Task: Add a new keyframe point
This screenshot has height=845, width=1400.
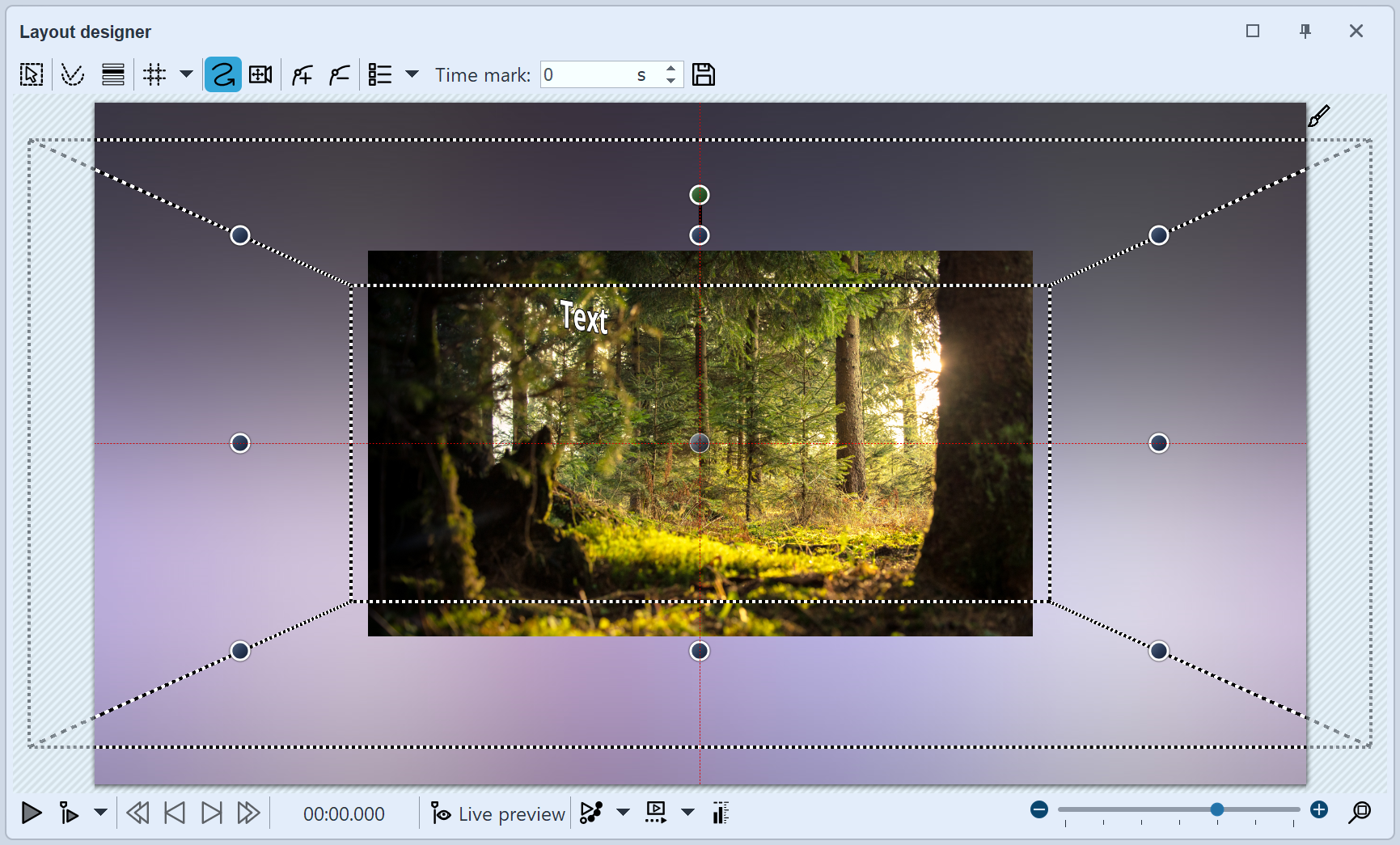Action: [301, 74]
